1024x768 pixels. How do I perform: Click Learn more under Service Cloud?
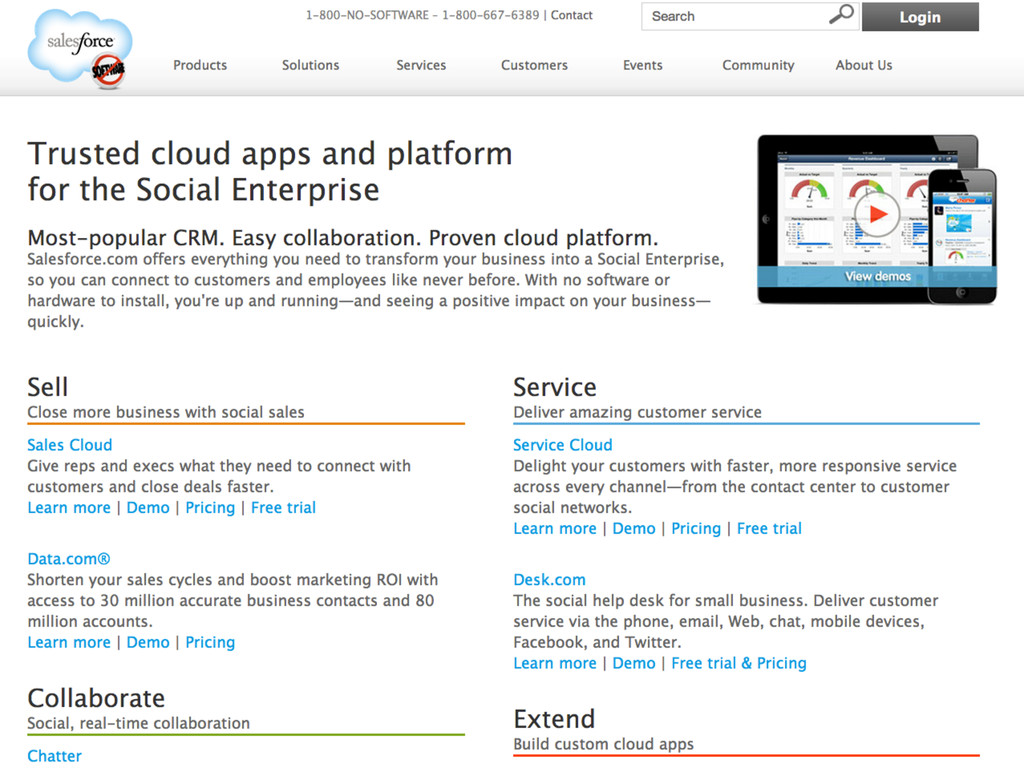555,528
